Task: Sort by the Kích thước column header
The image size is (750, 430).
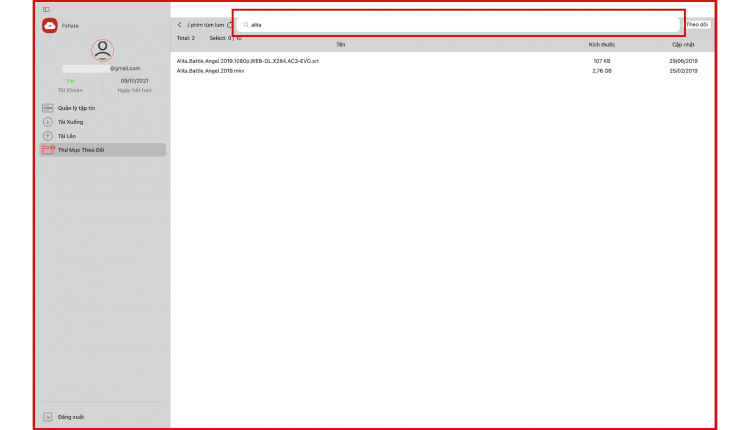Action: click(602, 44)
